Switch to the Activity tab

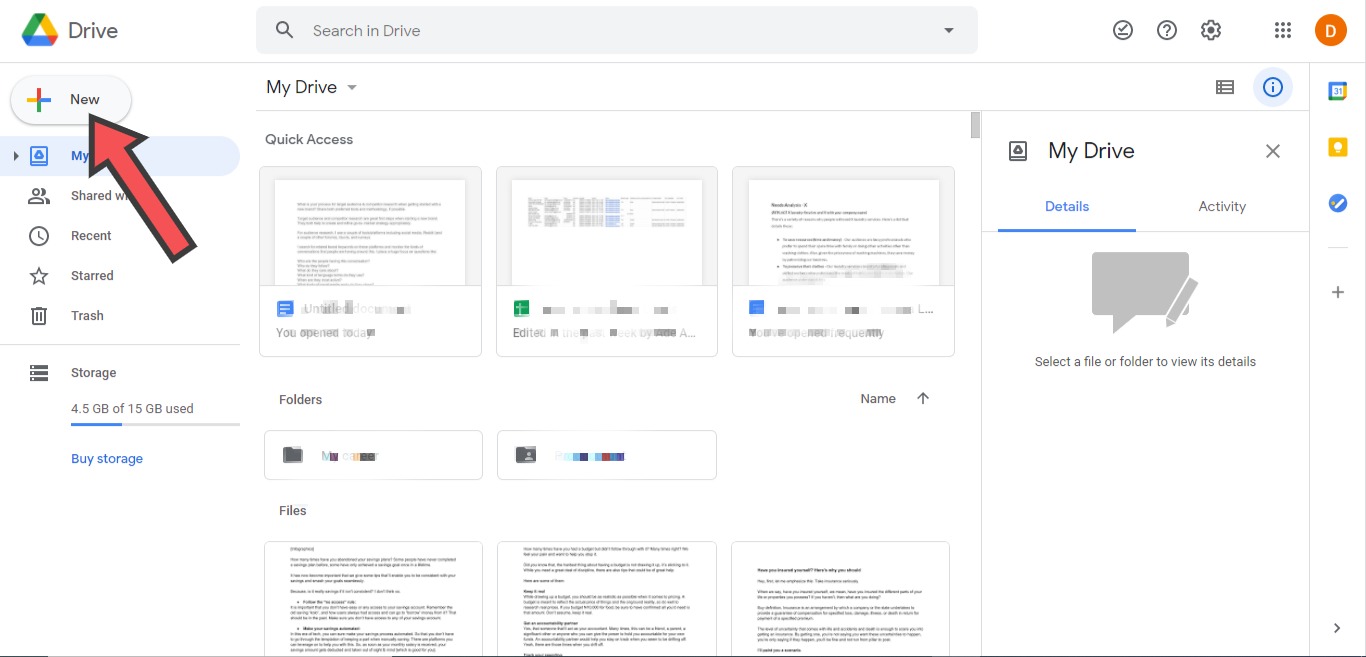[x=1222, y=207]
